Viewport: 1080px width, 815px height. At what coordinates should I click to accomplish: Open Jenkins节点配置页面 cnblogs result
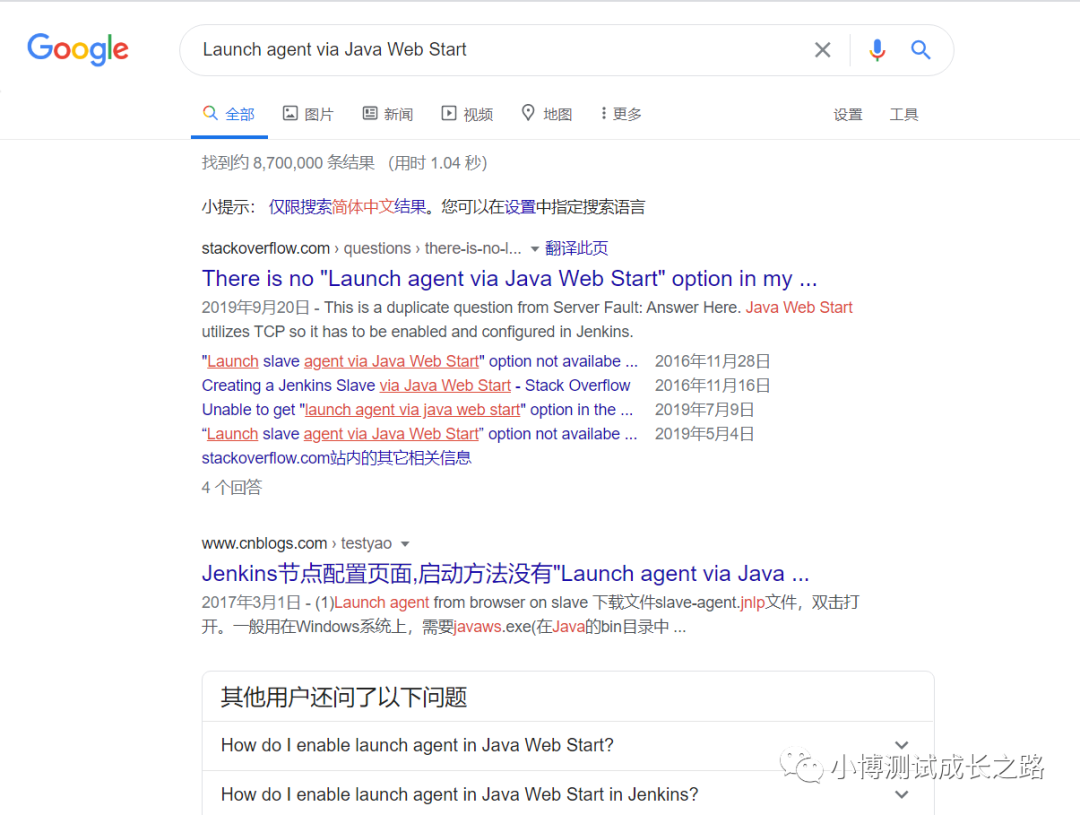[x=505, y=573]
